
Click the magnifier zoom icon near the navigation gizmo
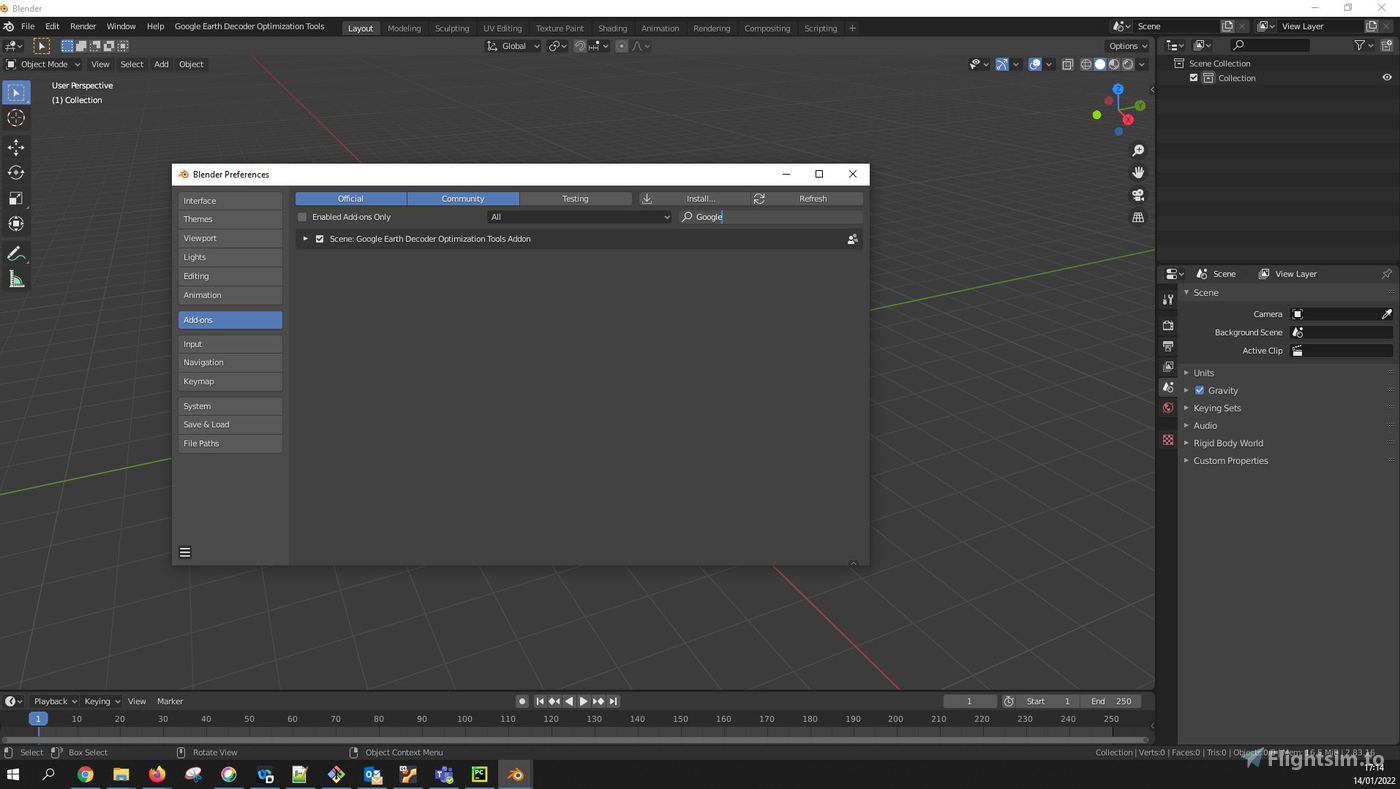(x=1138, y=150)
